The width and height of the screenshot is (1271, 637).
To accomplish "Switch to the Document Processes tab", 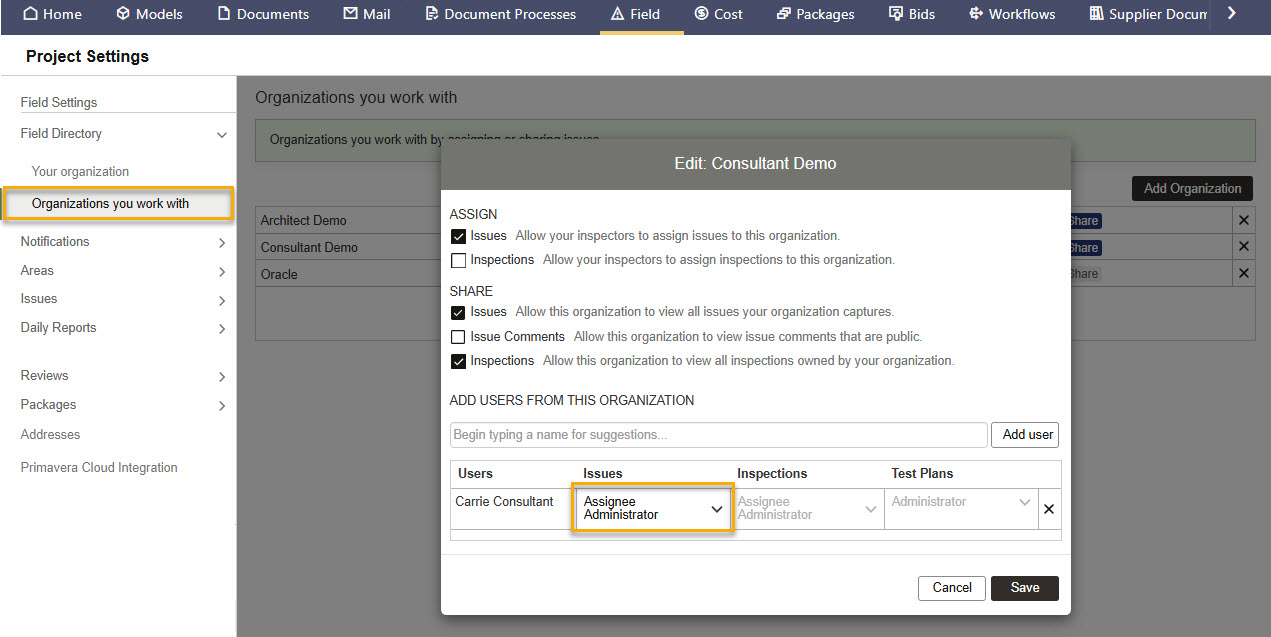I will [500, 14].
